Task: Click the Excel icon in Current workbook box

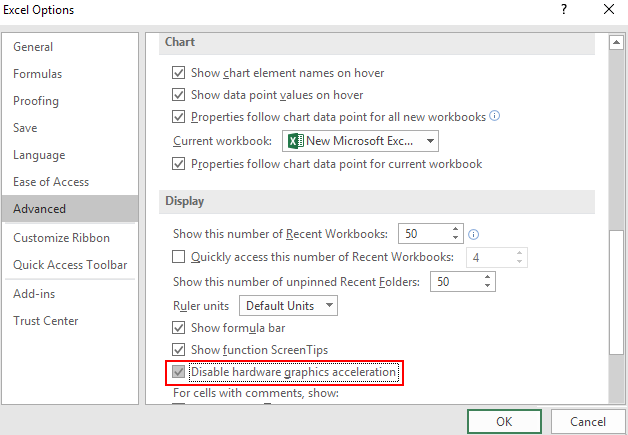Action: 294,141
